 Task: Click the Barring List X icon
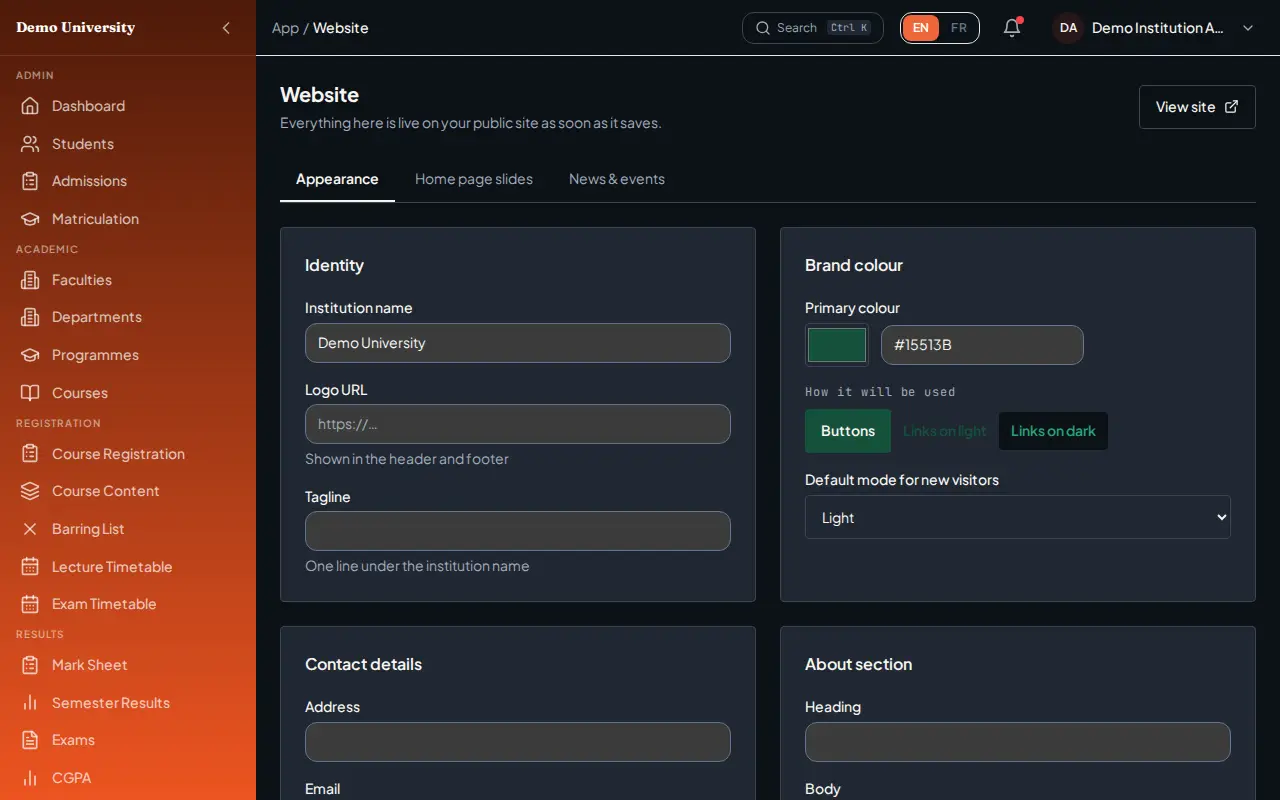tap(30, 529)
